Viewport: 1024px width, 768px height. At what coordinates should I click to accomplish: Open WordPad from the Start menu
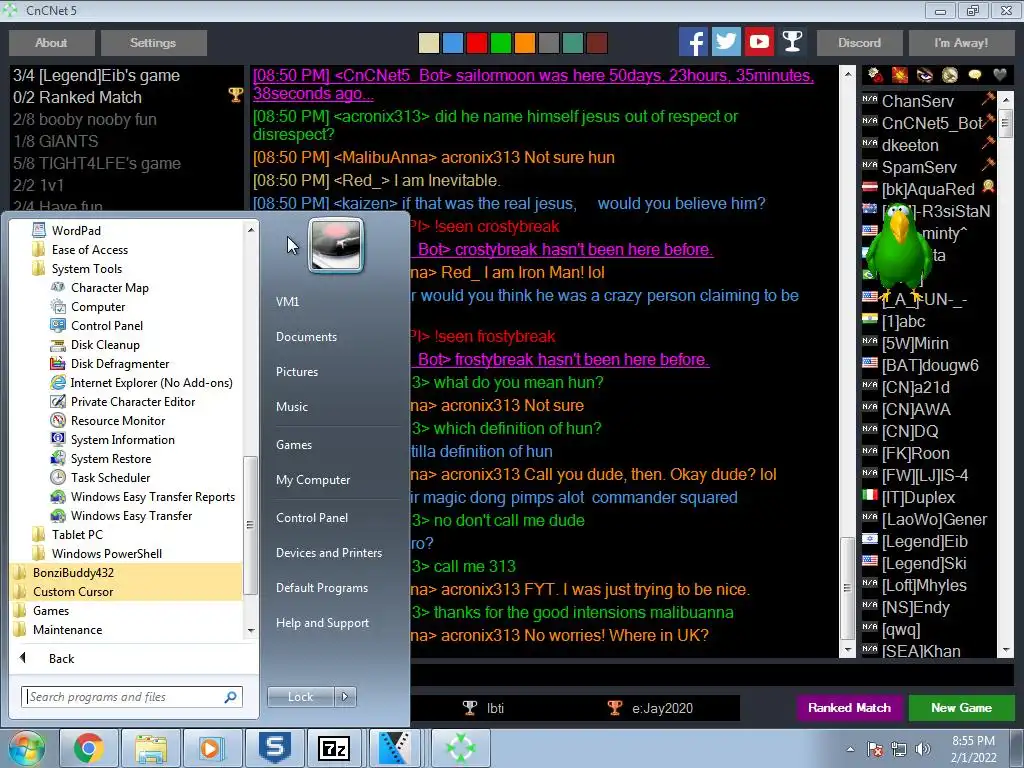click(76, 231)
